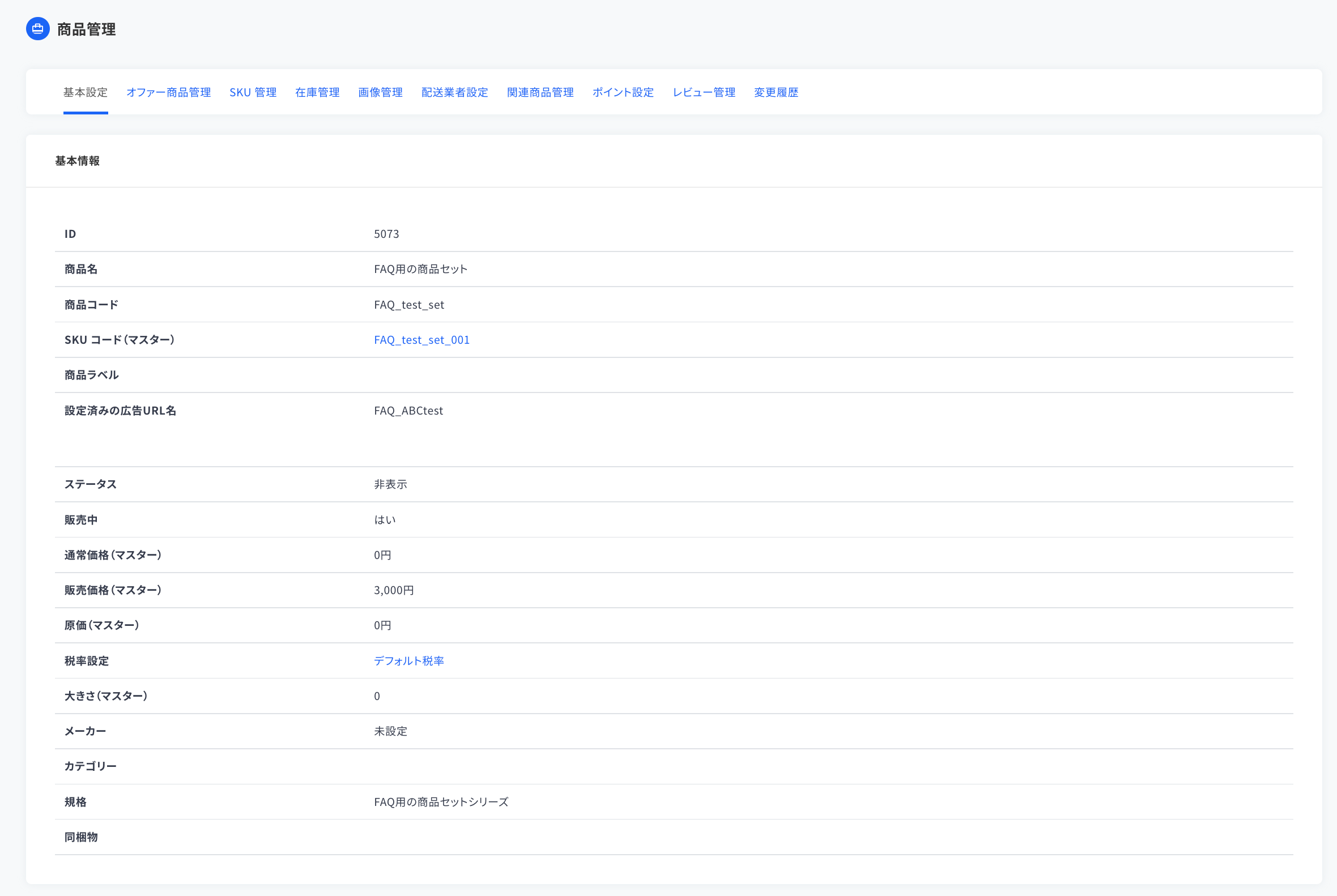Click the 基本情報 section heading

77,161
